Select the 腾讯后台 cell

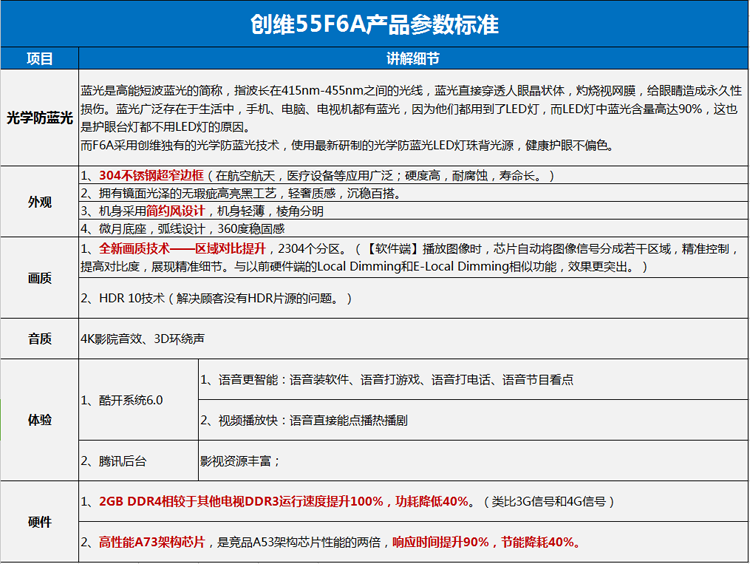pyautogui.click(x=138, y=461)
